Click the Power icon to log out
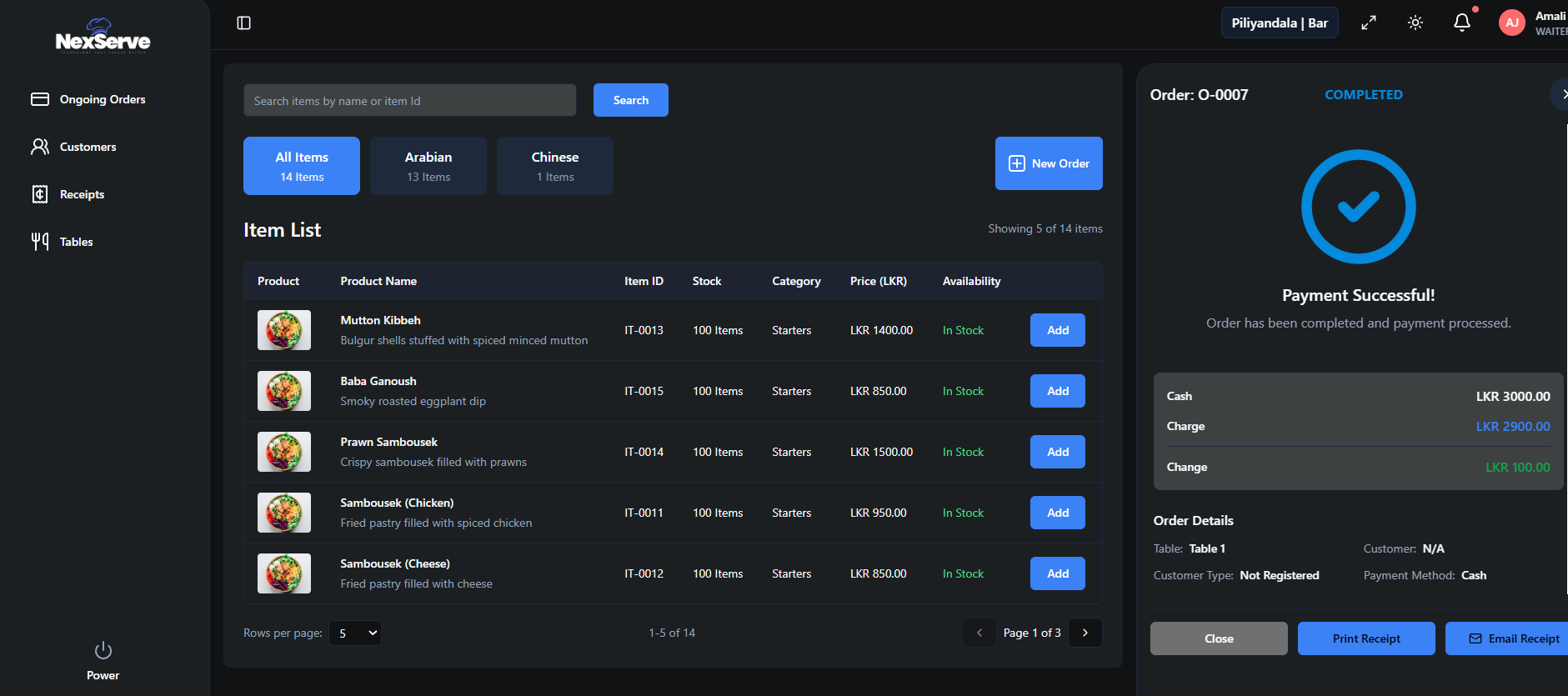This screenshot has height=696, width=1568. coord(103,650)
